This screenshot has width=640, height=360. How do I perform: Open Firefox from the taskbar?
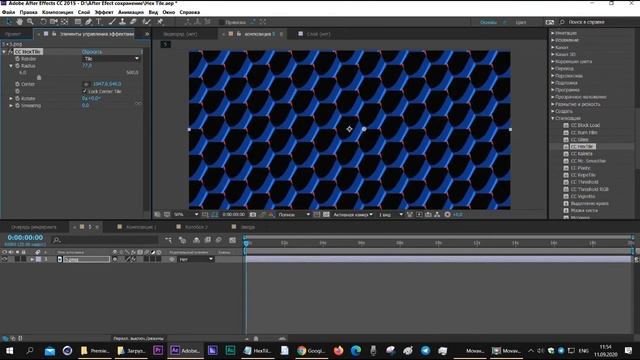click(x=338, y=351)
